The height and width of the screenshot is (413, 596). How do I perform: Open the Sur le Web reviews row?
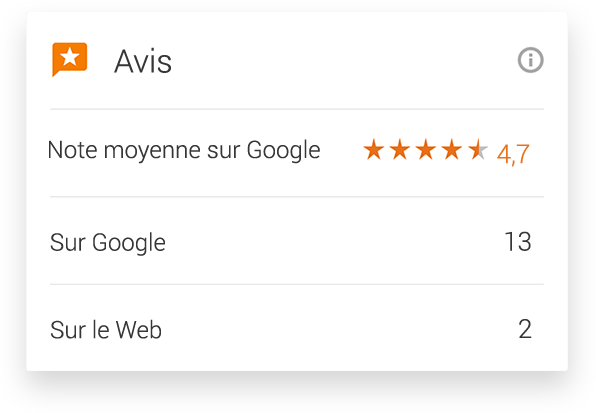tap(297, 328)
